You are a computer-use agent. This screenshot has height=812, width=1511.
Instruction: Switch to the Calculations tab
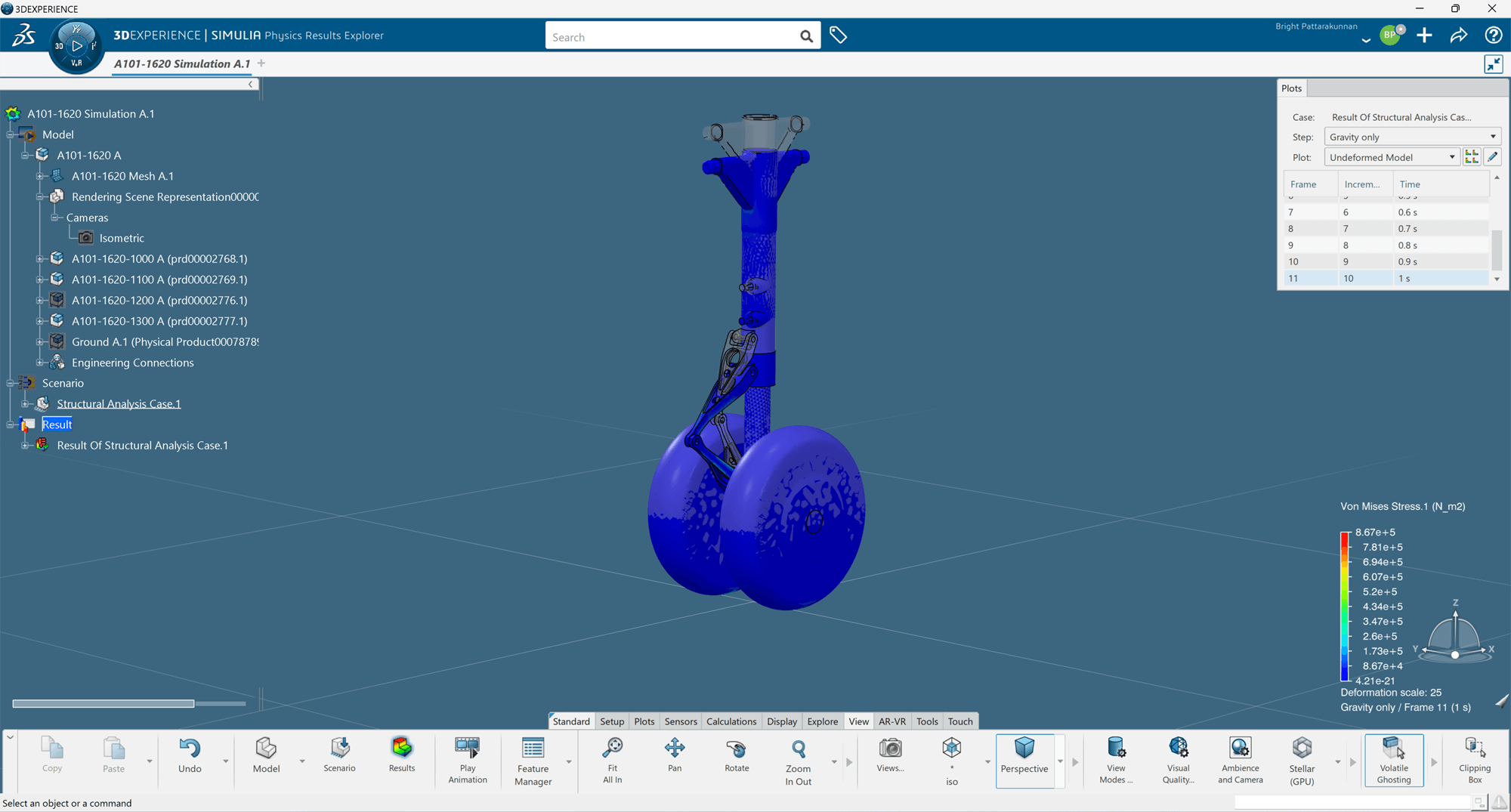[x=731, y=721]
